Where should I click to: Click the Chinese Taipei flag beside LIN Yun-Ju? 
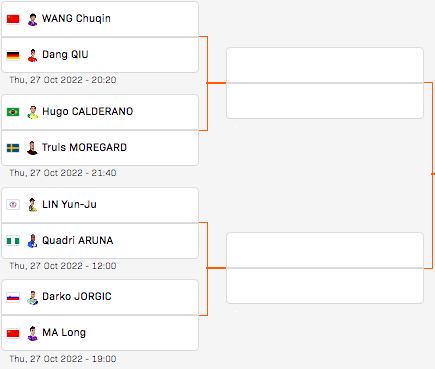13,204
